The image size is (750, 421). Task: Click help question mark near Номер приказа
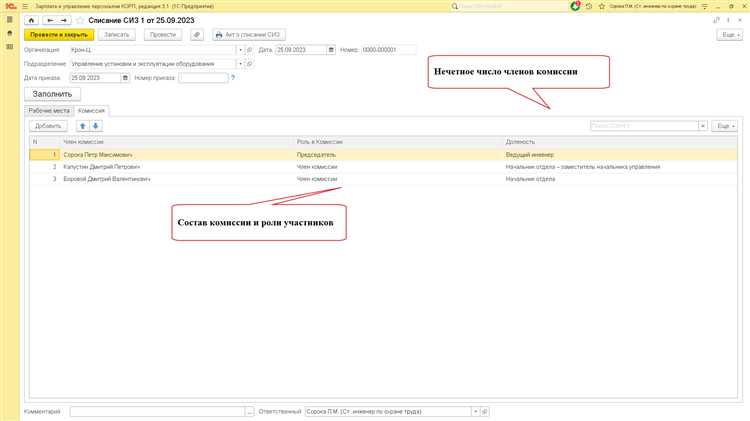pyautogui.click(x=233, y=77)
